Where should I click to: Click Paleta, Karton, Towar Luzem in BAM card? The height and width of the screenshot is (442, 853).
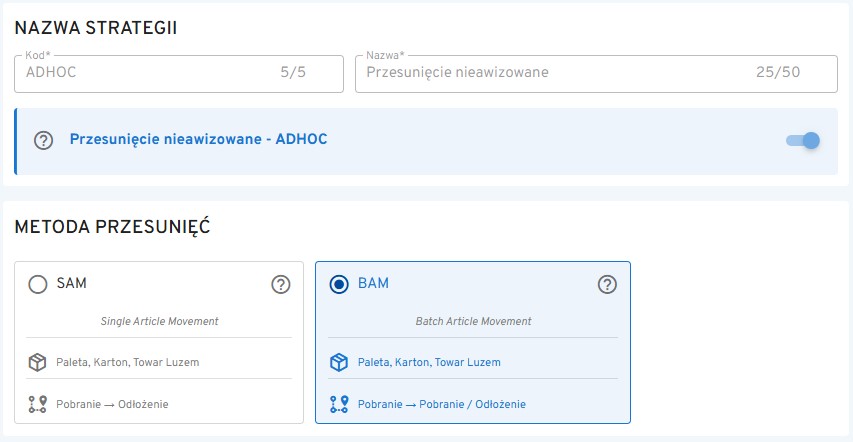coord(429,362)
